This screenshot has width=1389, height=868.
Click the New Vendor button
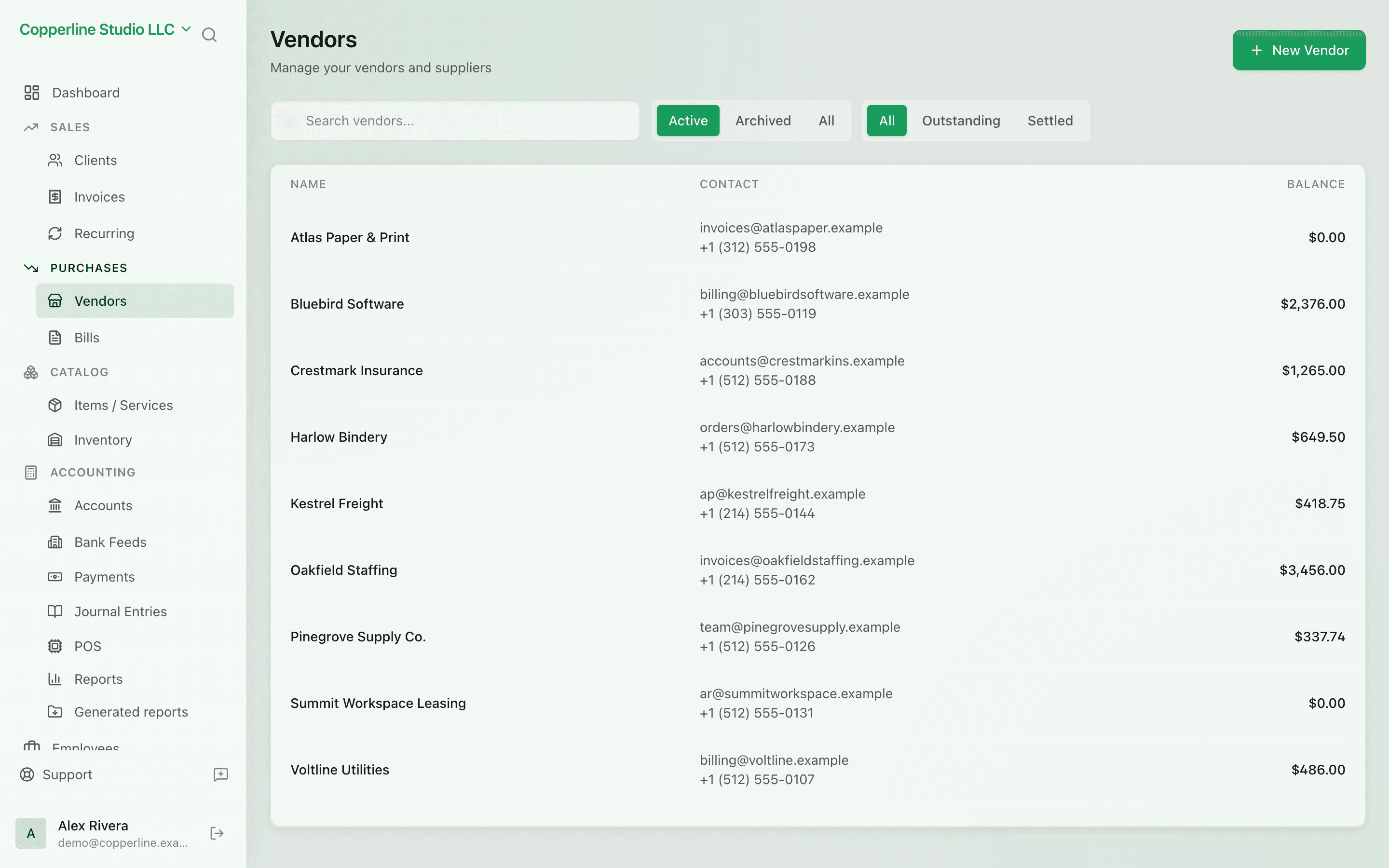tap(1299, 51)
